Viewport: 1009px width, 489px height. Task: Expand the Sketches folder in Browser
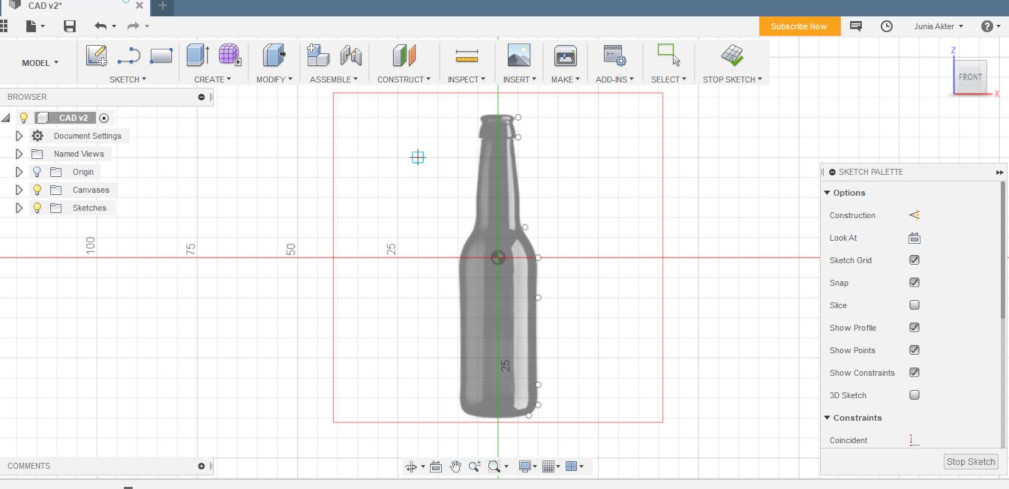tap(19, 208)
